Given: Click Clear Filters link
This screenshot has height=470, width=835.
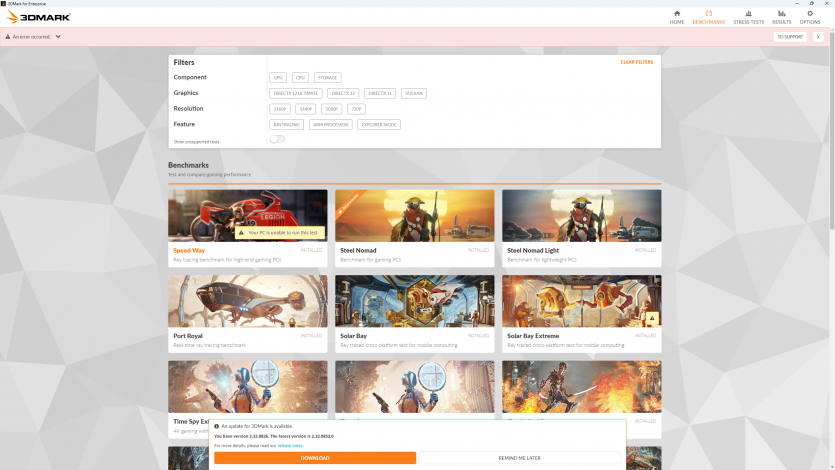Looking at the screenshot, I should point(636,62).
